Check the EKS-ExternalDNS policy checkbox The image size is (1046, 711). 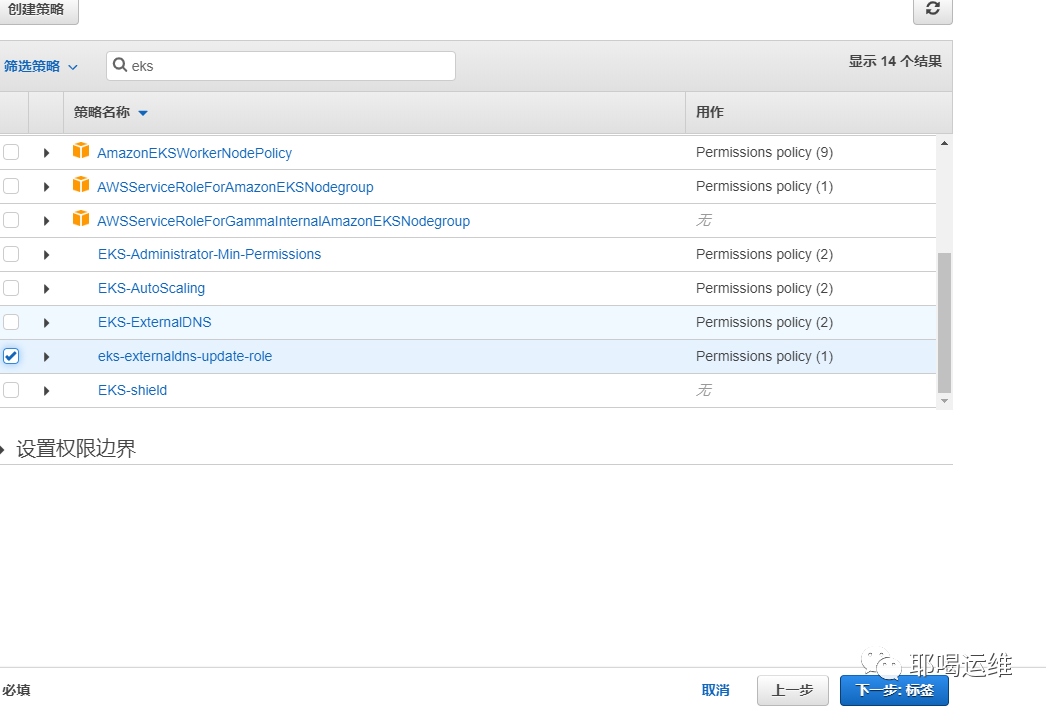pos(11,322)
